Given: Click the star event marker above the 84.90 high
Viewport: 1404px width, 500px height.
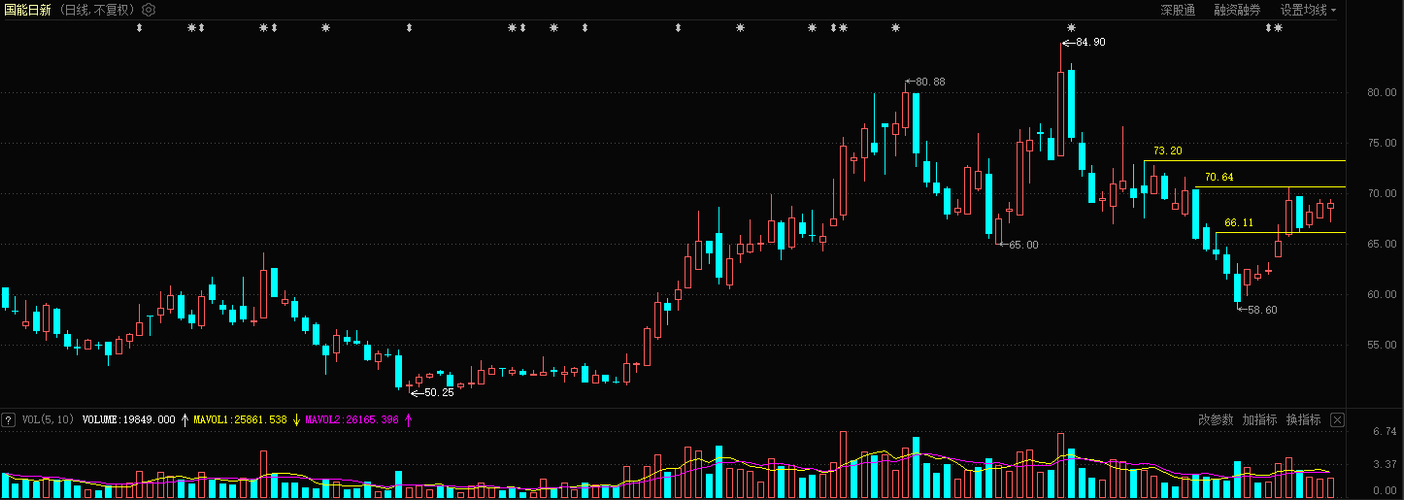Looking at the screenshot, I should 1071,28.
